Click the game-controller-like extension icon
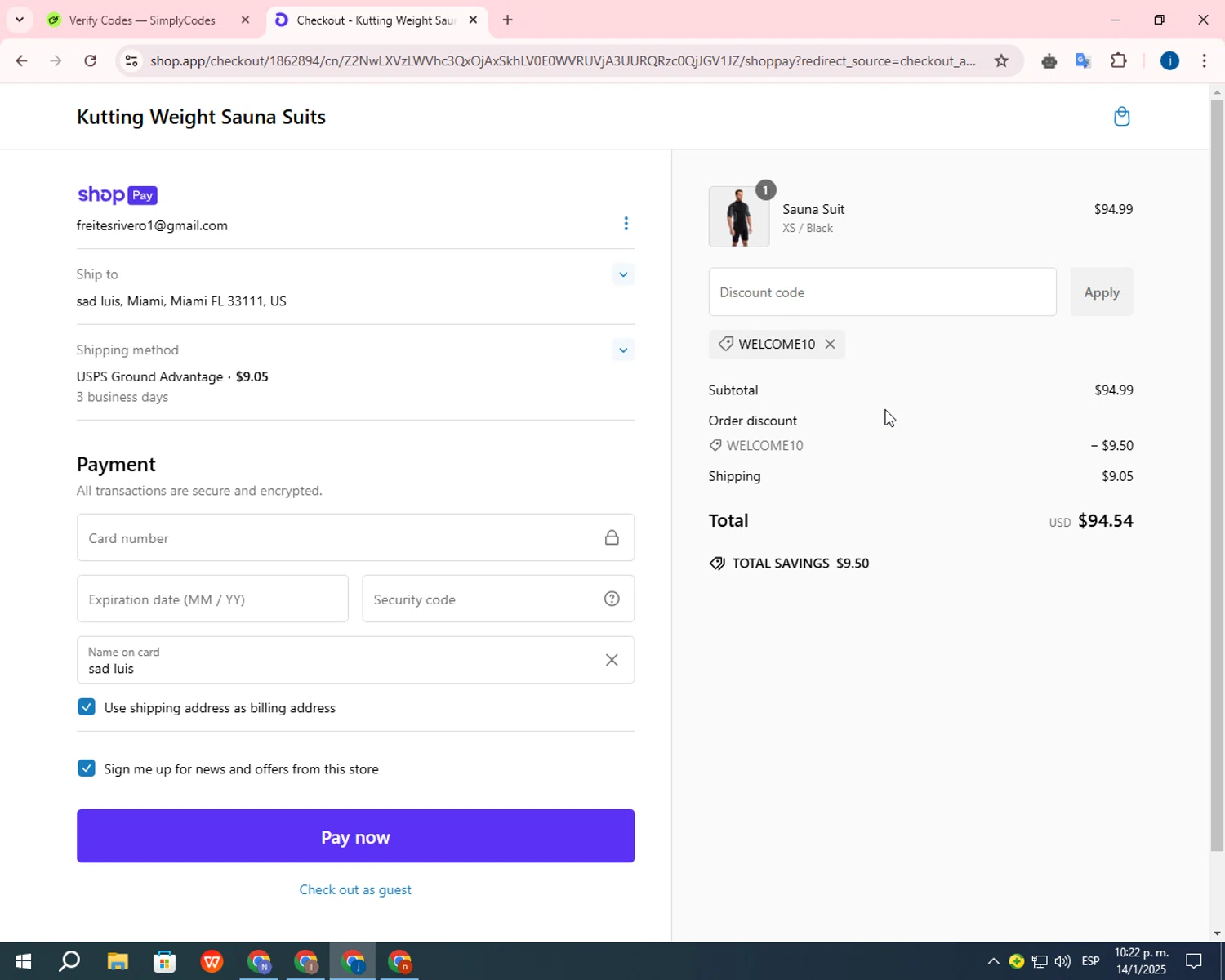The image size is (1225, 980). pos(1049,61)
